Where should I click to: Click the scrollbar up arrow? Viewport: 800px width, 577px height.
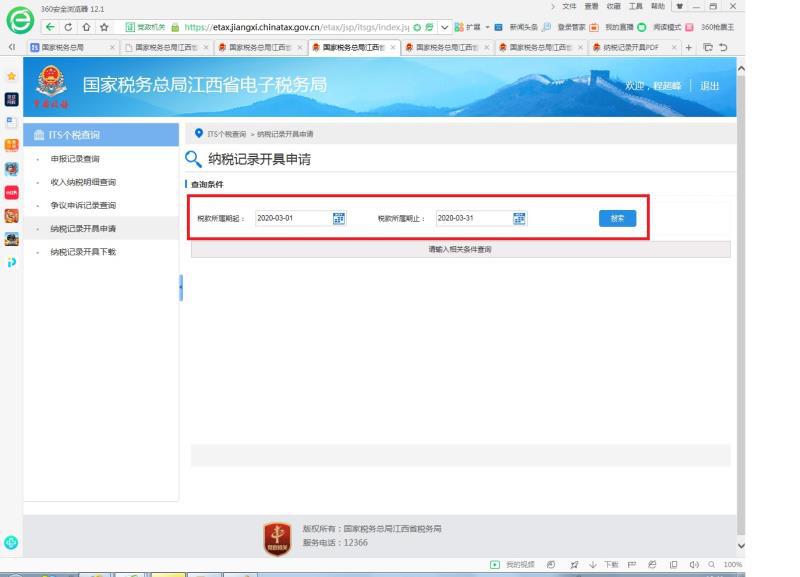pyautogui.click(x=741, y=68)
